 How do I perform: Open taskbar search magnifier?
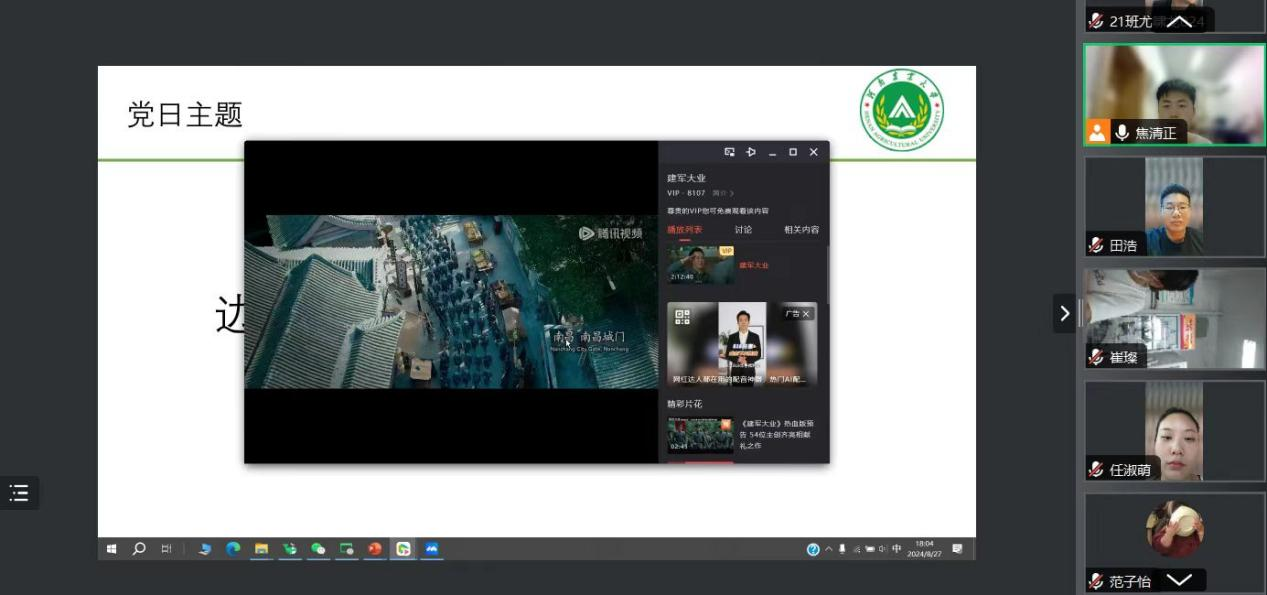coord(139,549)
